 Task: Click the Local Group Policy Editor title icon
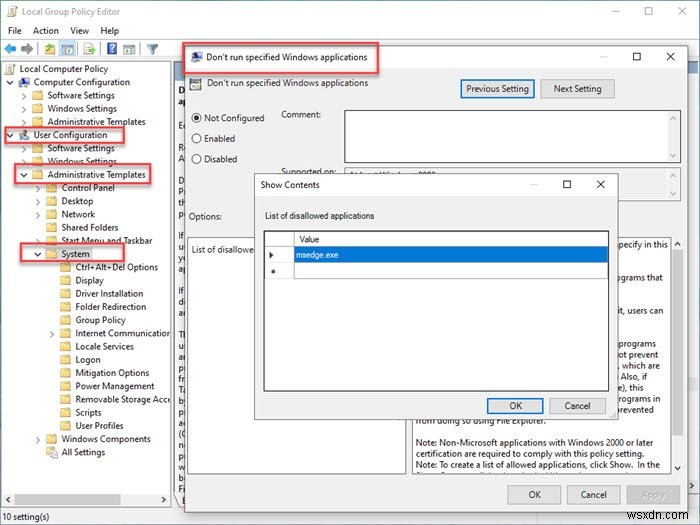point(12,12)
